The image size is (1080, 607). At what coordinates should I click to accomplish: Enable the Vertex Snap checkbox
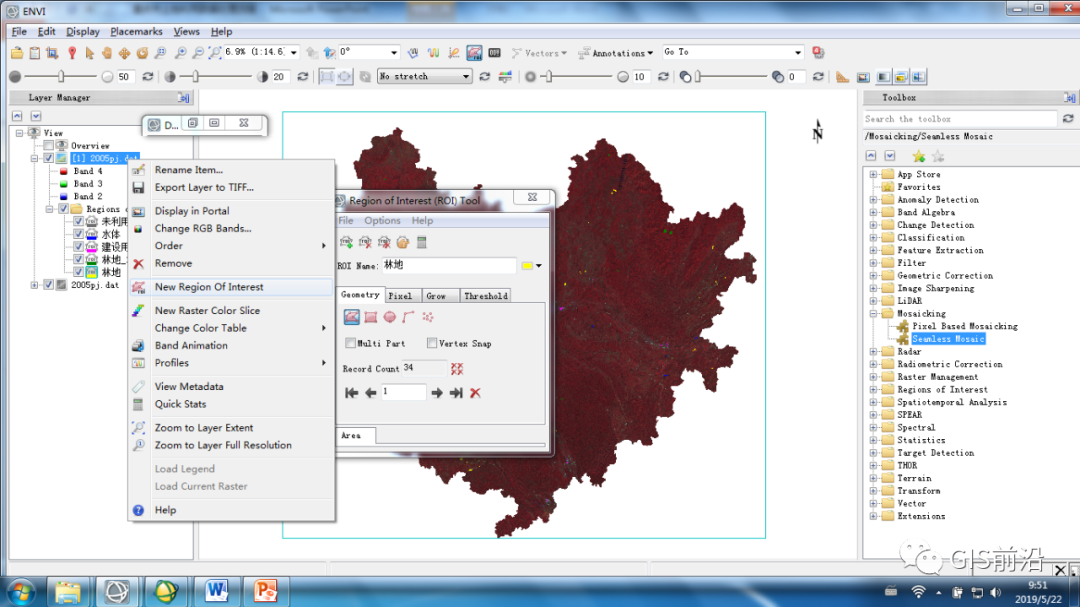point(432,343)
